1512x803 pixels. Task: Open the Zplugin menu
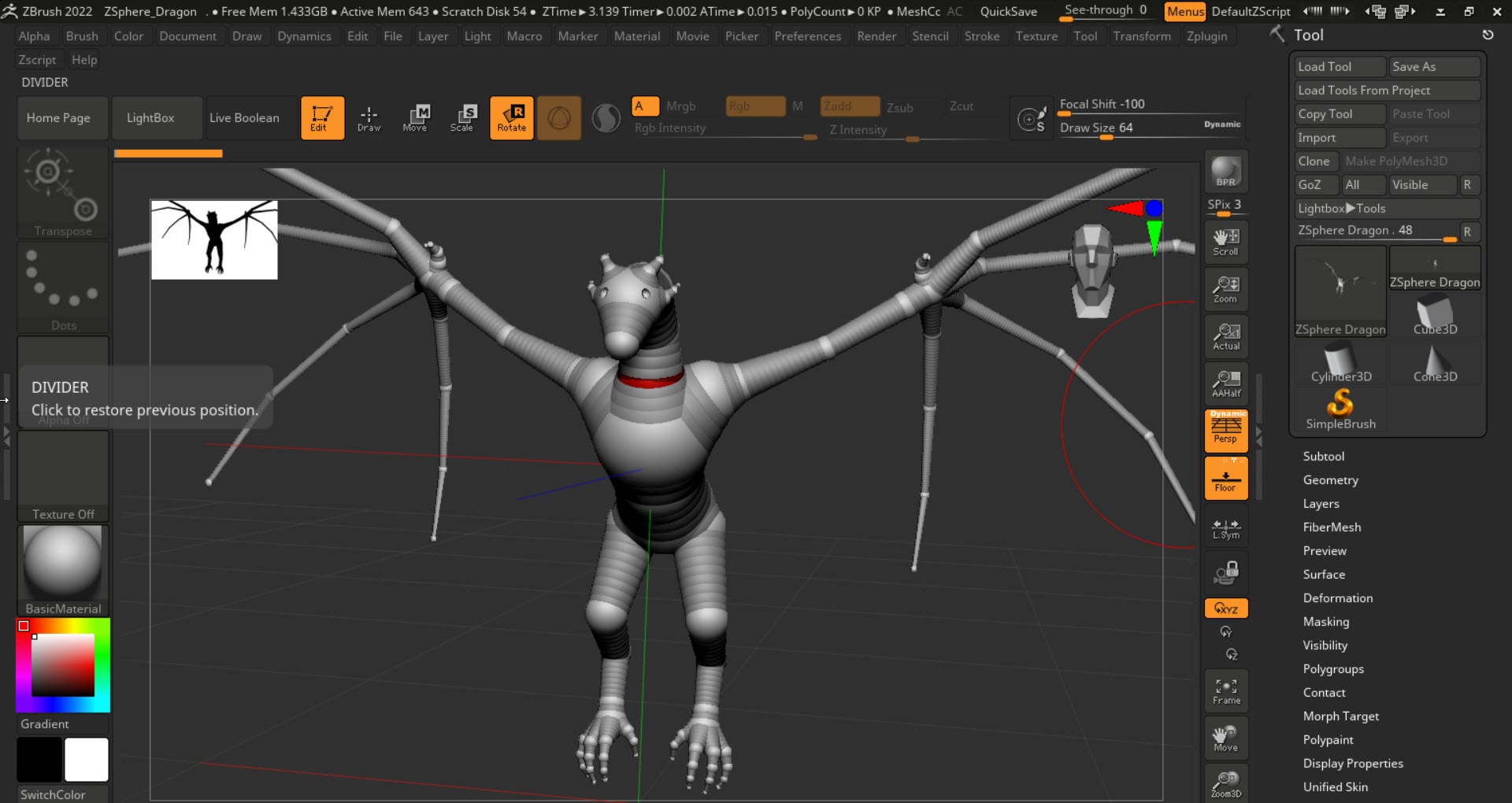click(1206, 36)
